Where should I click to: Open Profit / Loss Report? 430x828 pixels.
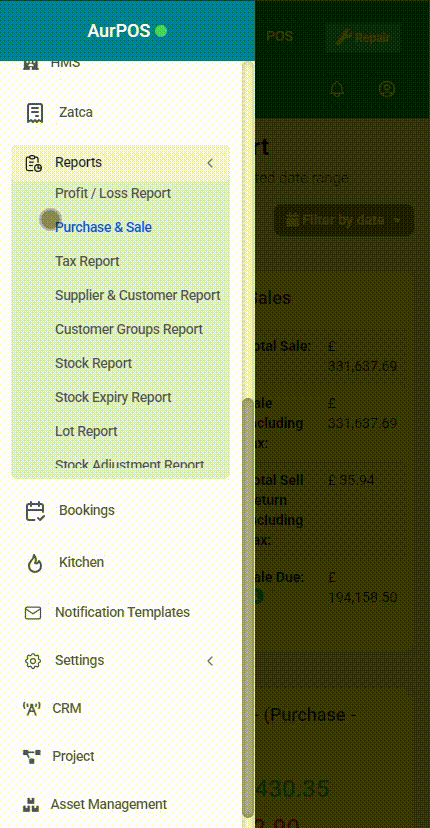click(113, 193)
